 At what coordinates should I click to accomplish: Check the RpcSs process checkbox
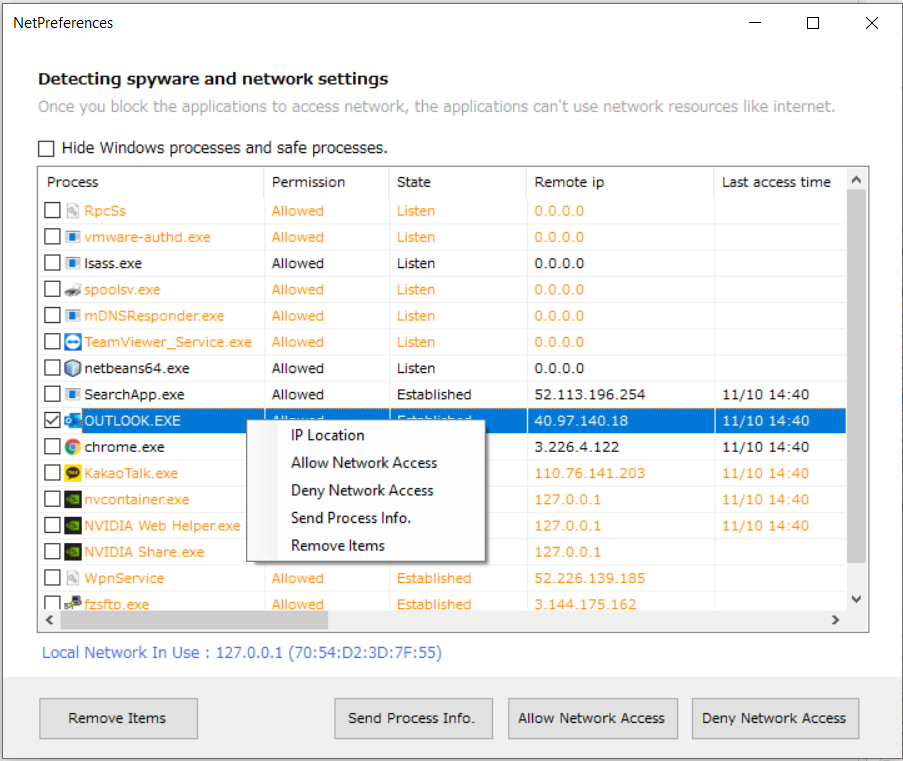pyautogui.click(x=52, y=210)
